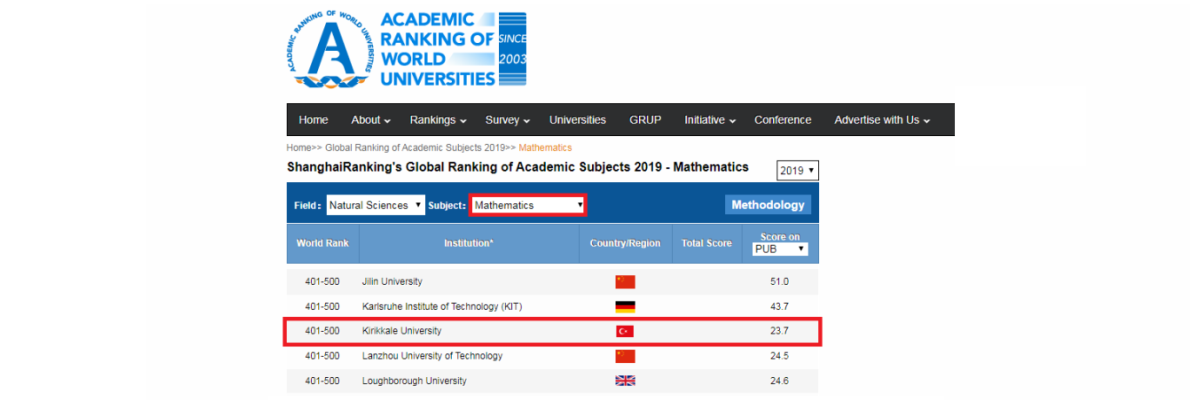Click Home link in the breadcrumb
The width and height of the screenshot is (1200, 400).
point(298,148)
